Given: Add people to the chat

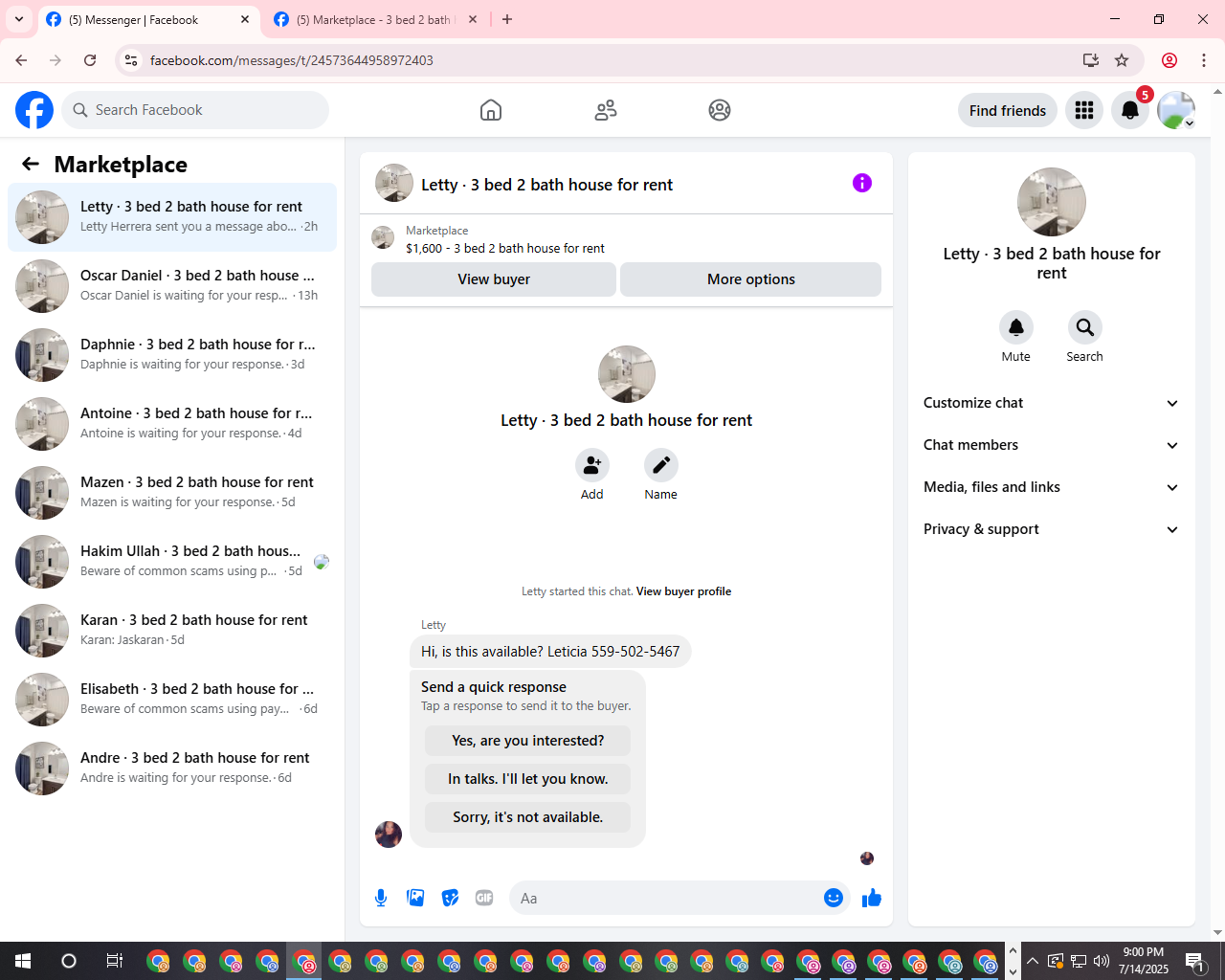Looking at the screenshot, I should [x=592, y=465].
